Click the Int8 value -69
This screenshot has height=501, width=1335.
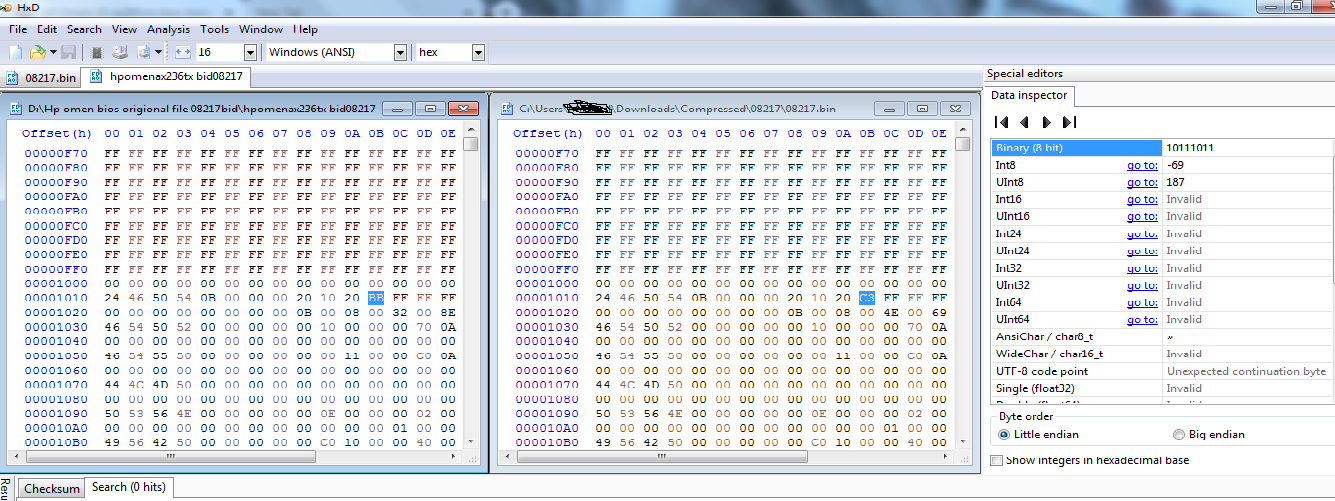pyautogui.click(x=1248, y=165)
